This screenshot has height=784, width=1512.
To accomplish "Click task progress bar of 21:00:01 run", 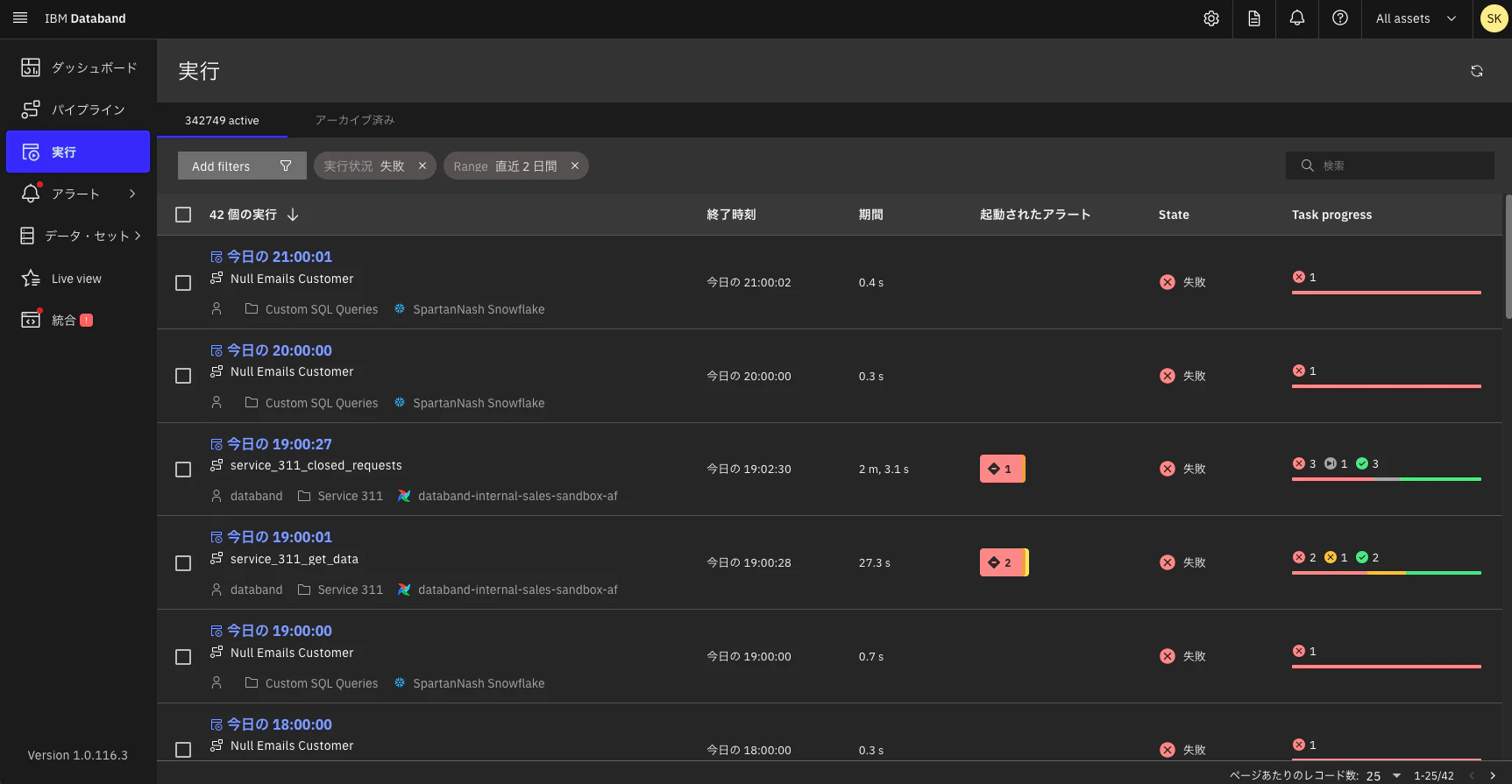I will 1387,293.
